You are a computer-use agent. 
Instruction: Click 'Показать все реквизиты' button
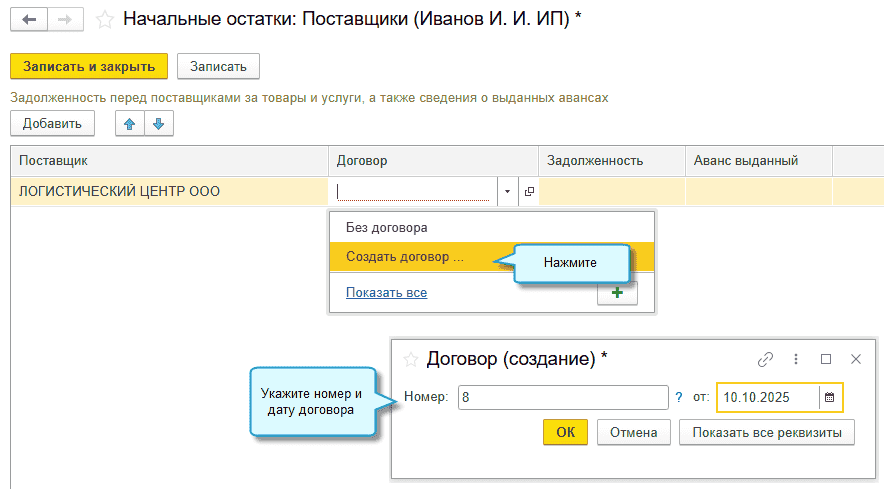point(766,432)
